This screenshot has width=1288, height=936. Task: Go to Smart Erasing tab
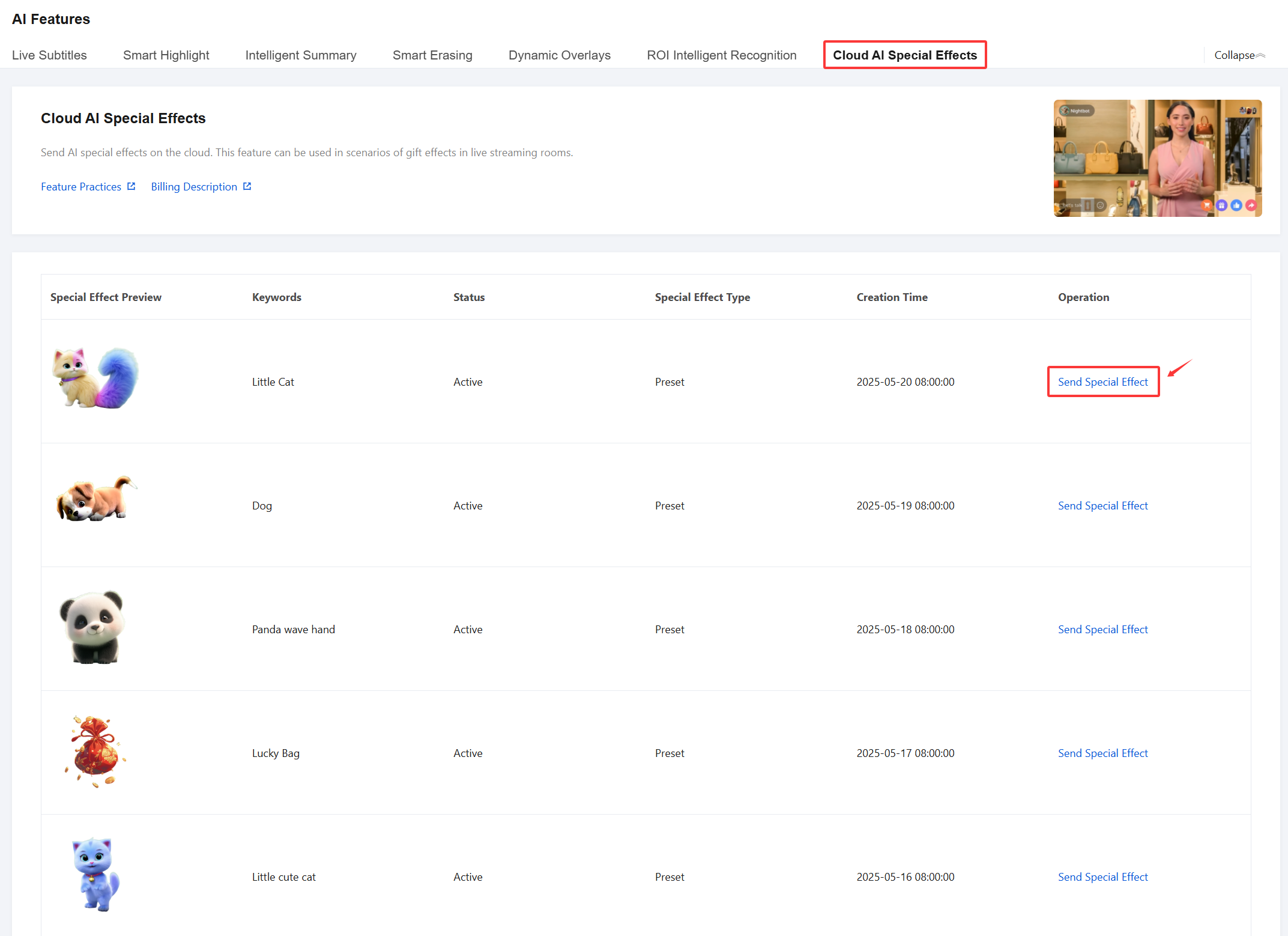click(x=432, y=55)
